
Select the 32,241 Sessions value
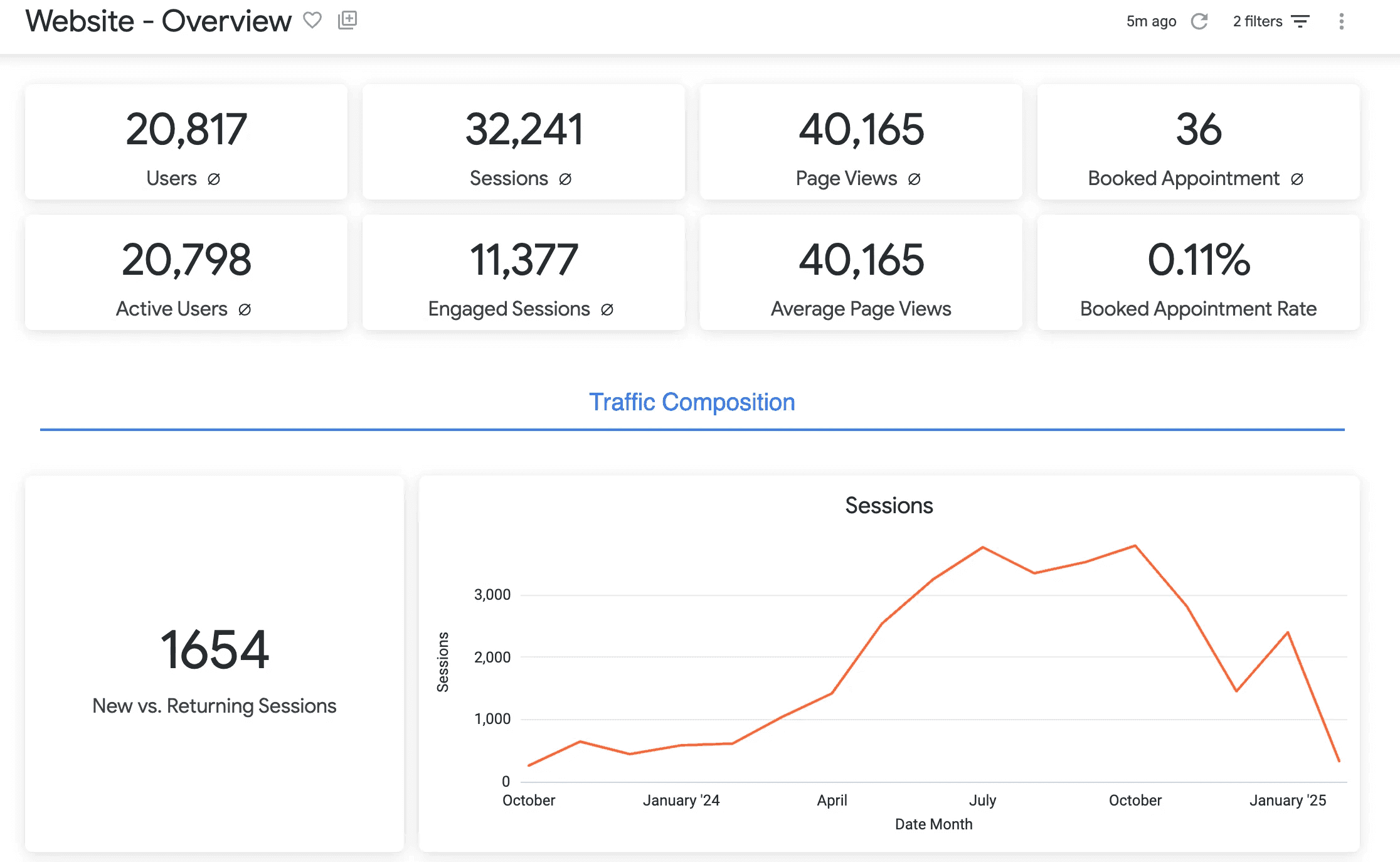(x=524, y=129)
